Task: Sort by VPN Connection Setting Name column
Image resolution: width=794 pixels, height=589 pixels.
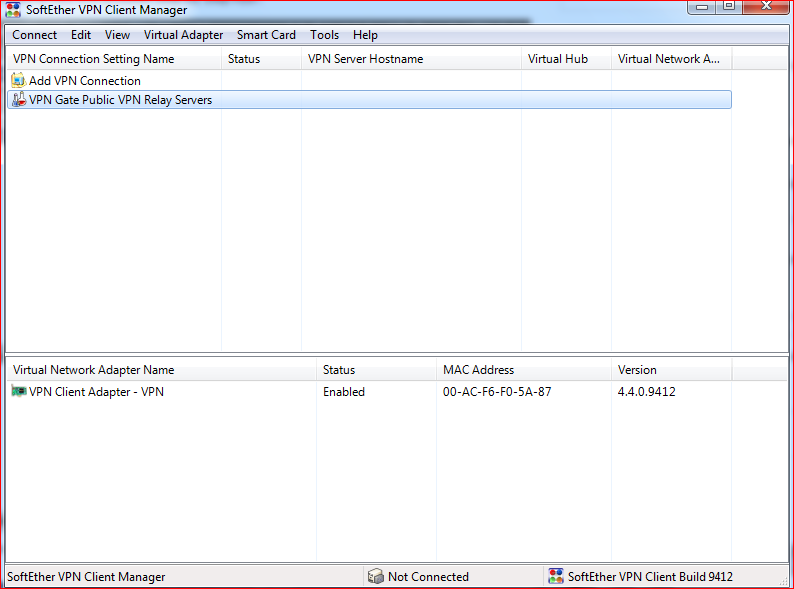Action: pos(114,59)
